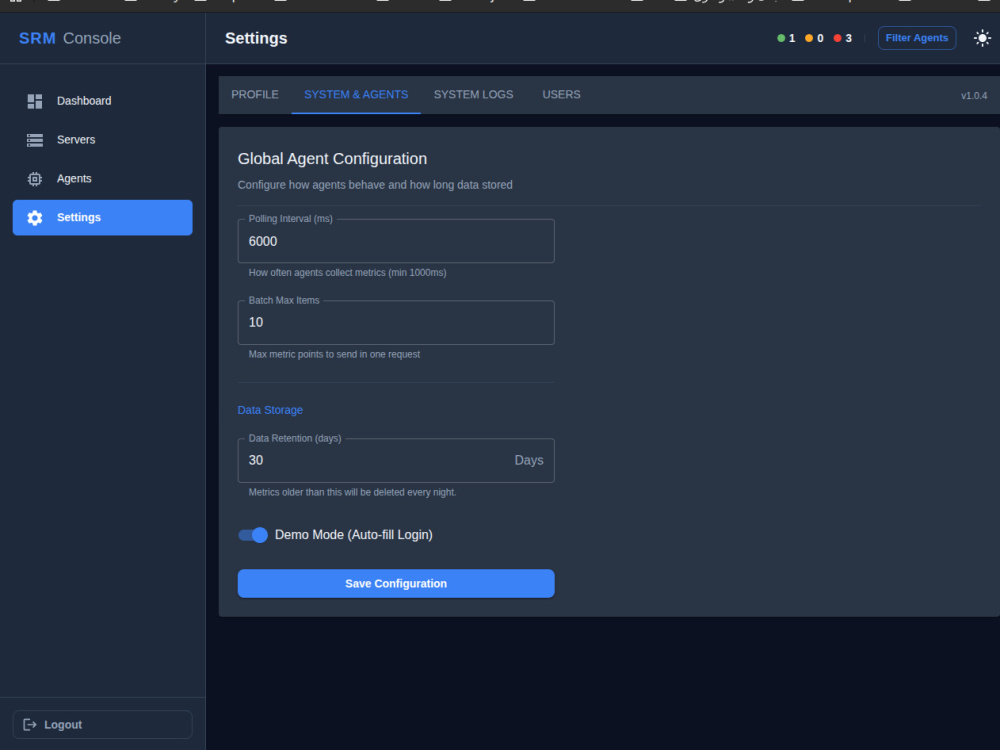
Task: Click the Logout arrow icon
Action: pyautogui.click(x=29, y=724)
